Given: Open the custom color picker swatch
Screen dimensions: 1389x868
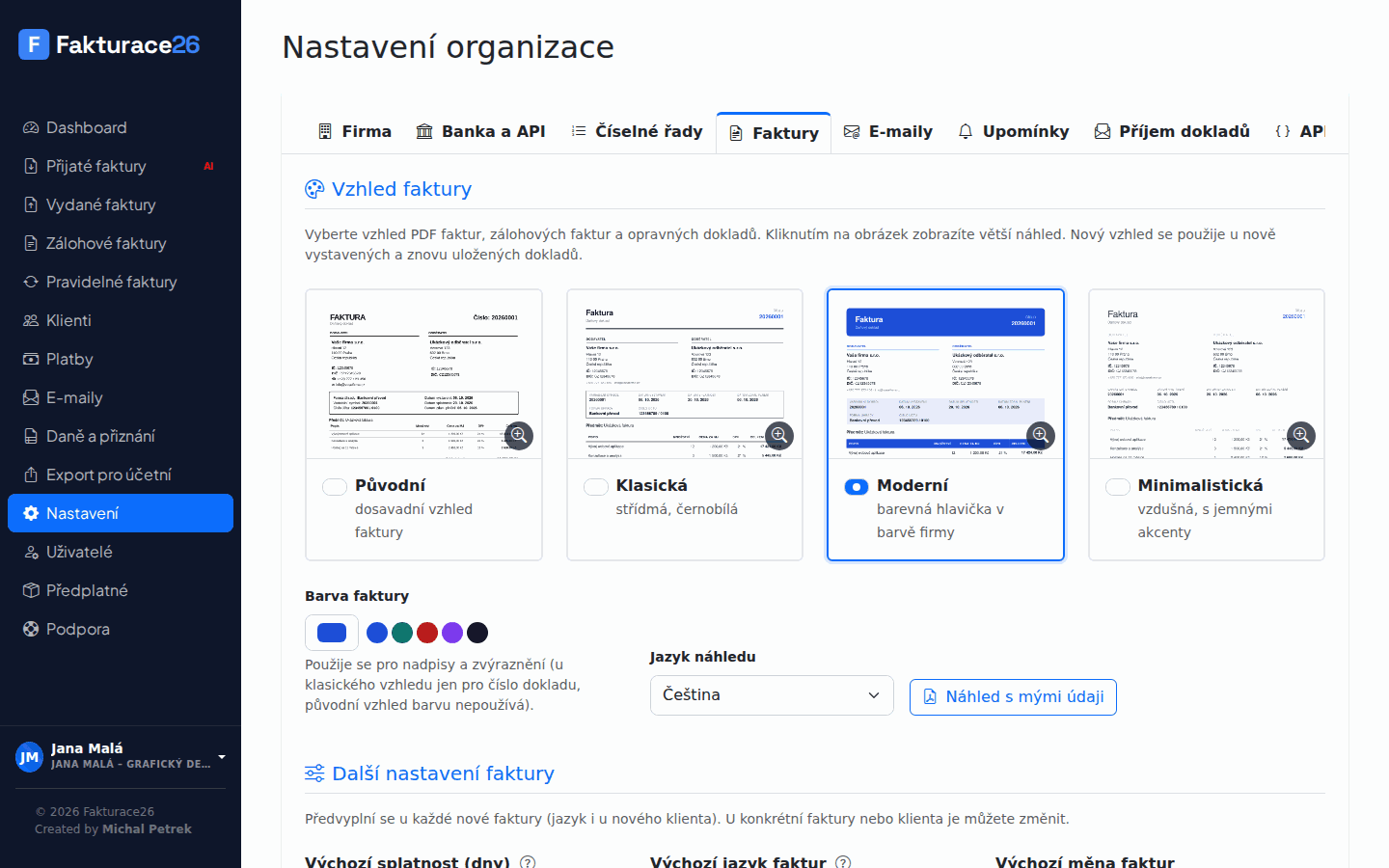Looking at the screenshot, I should [x=332, y=633].
